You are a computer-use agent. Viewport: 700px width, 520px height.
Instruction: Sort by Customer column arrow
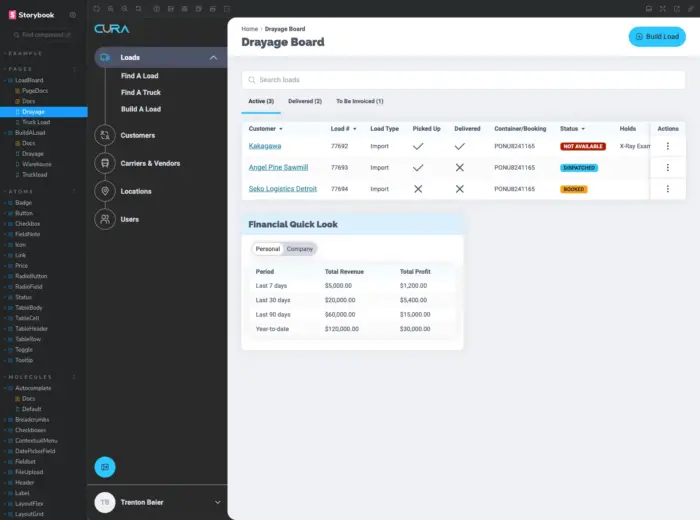click(x=281, y=129)
